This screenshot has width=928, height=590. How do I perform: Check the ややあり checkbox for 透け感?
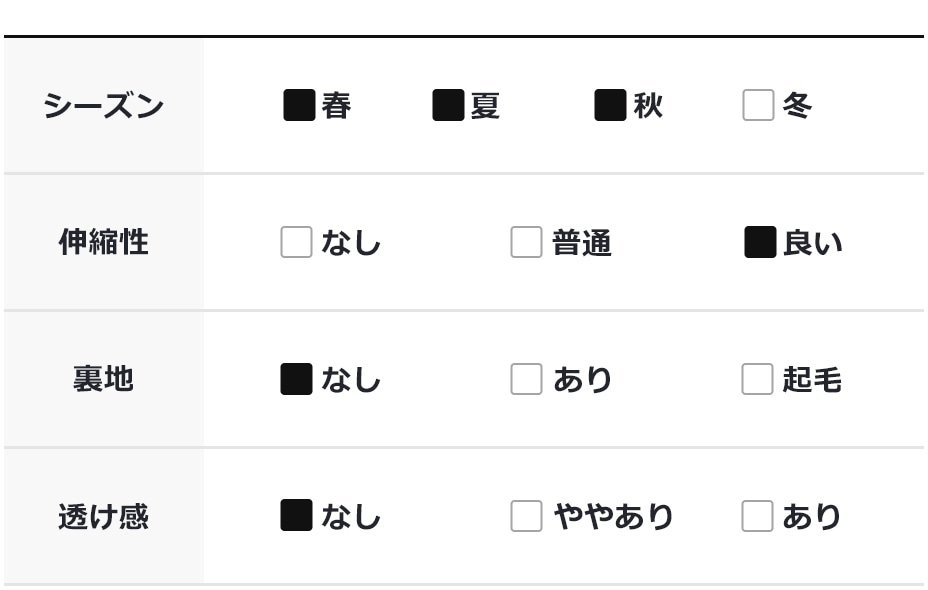tap(526, 516)
